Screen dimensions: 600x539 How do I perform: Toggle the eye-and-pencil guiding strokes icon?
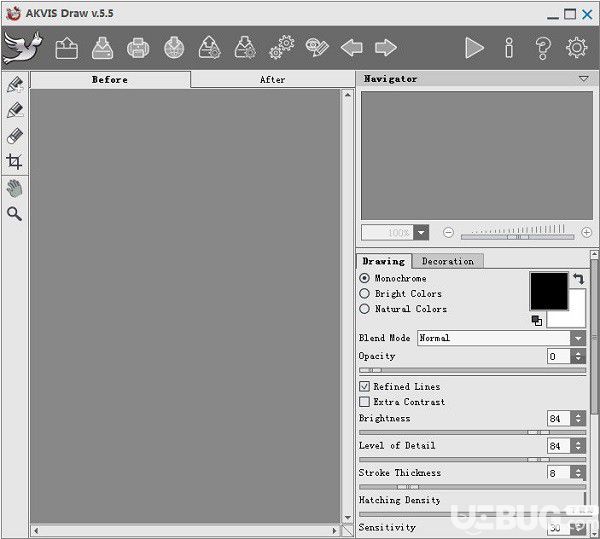[x=317, y=48]
